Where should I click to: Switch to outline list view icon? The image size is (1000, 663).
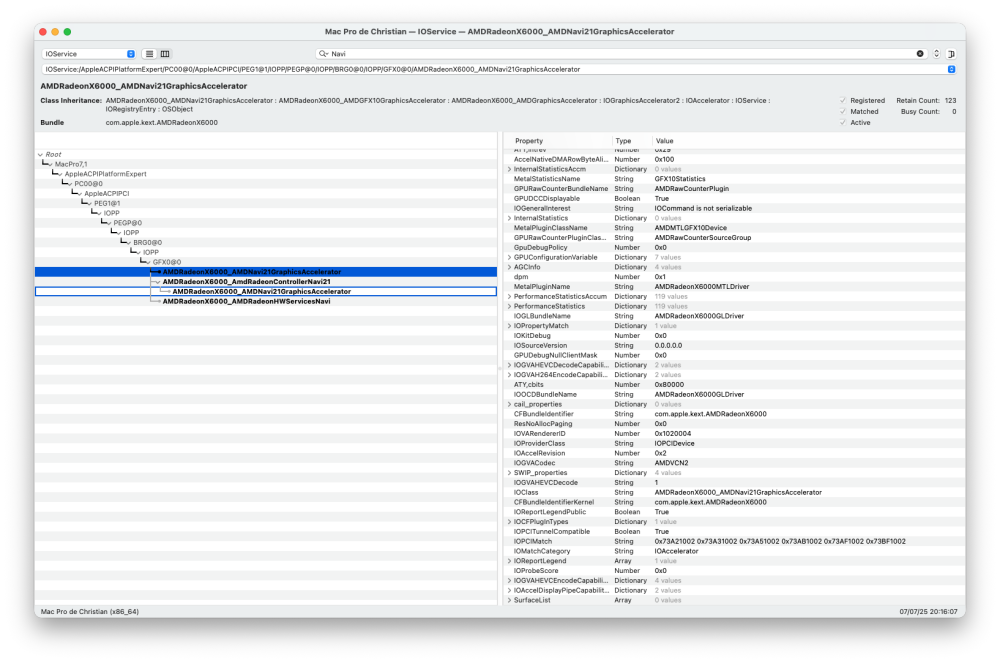pos(149,54)
